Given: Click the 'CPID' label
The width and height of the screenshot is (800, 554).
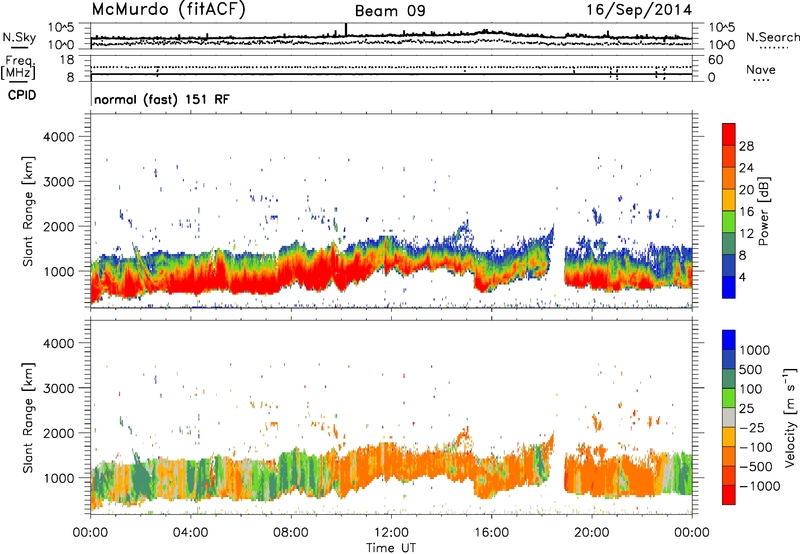Looking at the screenshot, I should tap(22, 95).
